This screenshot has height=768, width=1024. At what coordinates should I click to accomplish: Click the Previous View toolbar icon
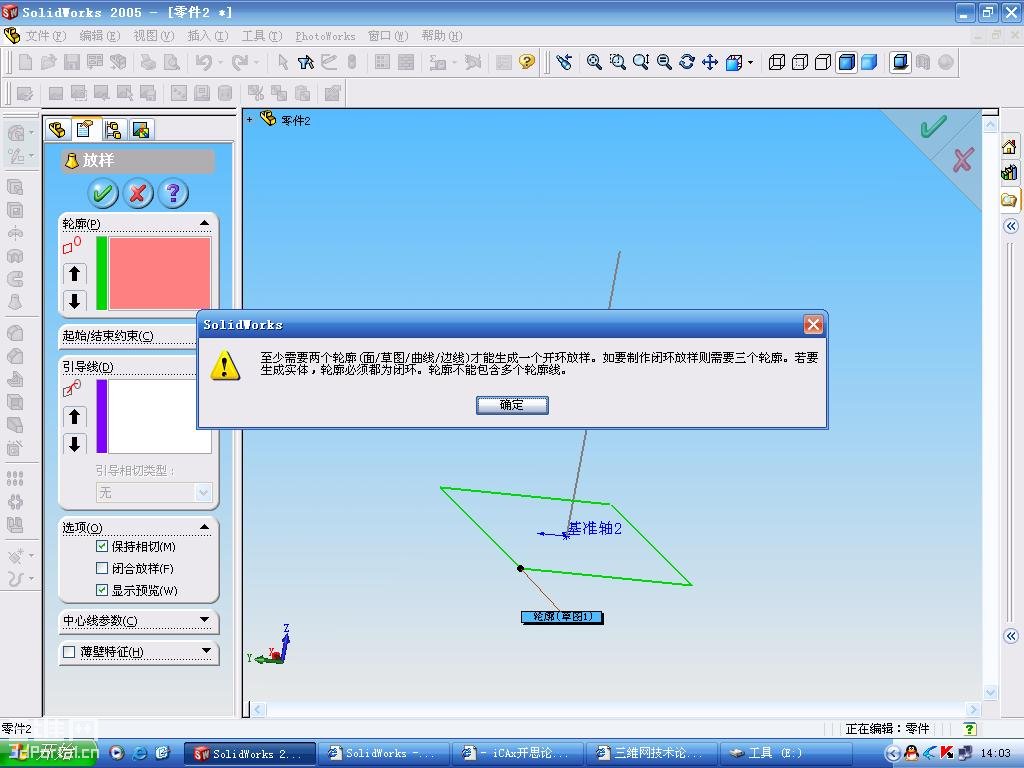coord(564,62)
